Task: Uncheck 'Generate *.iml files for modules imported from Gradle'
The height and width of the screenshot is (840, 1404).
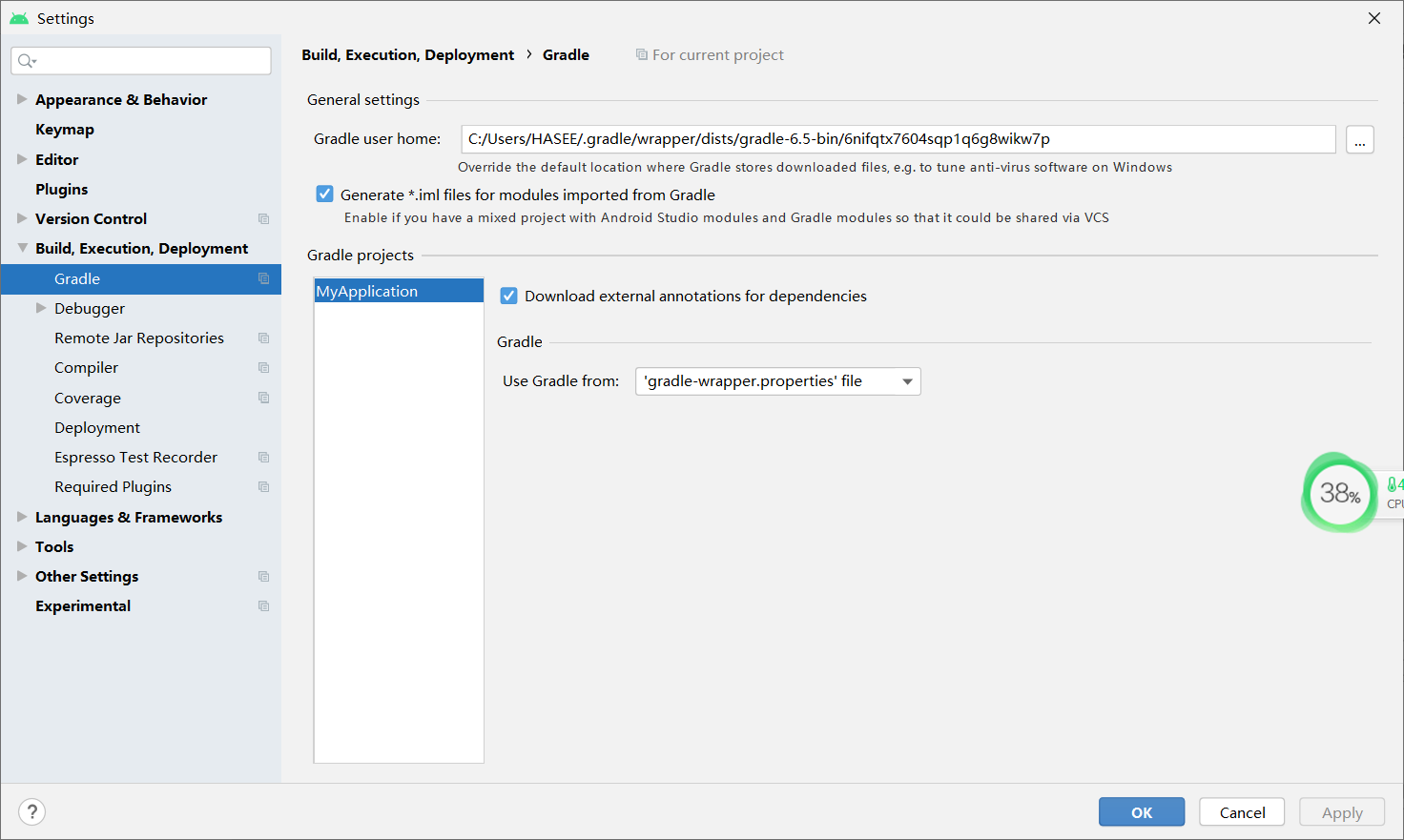Action: pyautogui.click(x=324, y=194)
